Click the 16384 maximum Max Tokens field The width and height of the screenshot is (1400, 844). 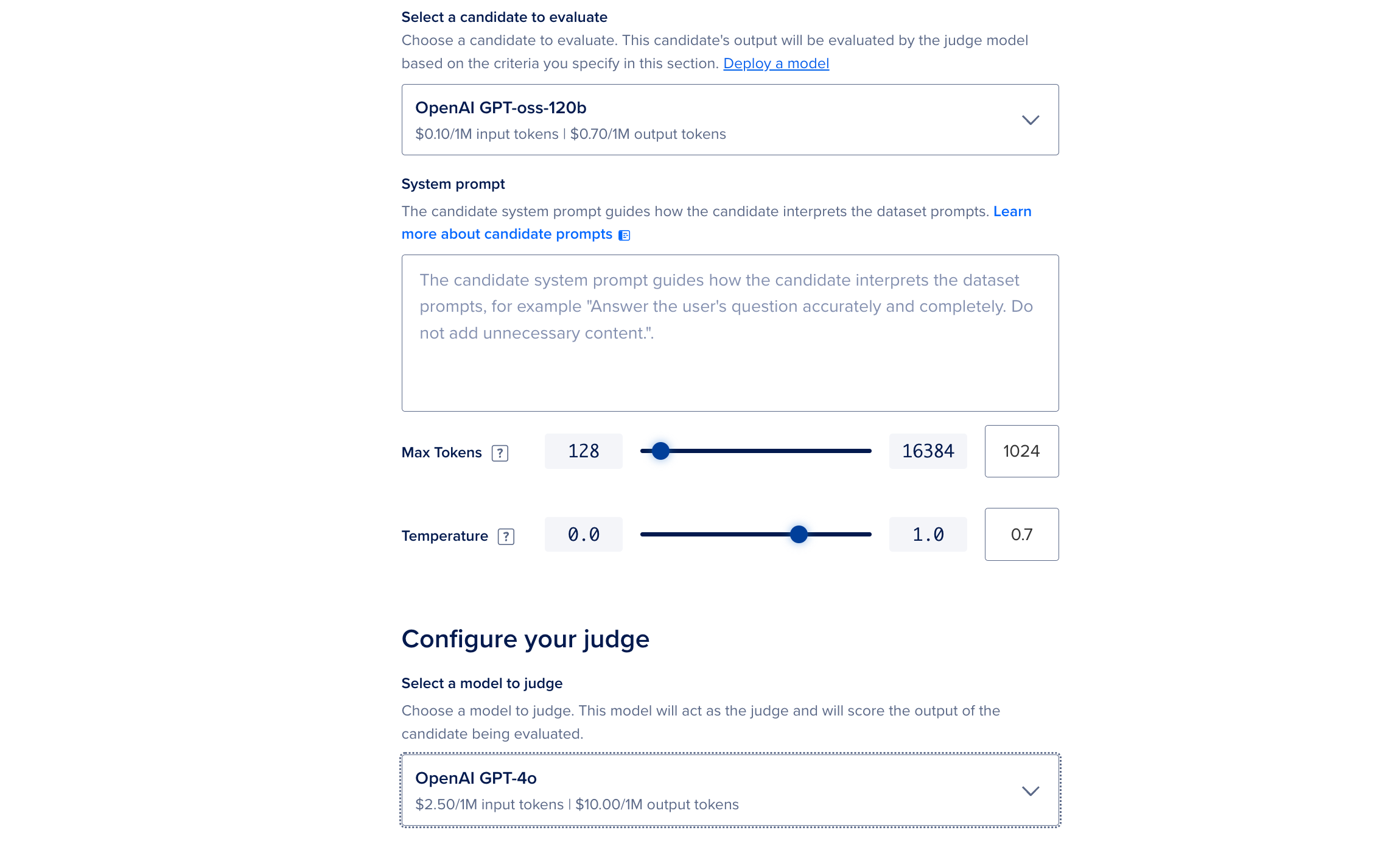point(928,451)
